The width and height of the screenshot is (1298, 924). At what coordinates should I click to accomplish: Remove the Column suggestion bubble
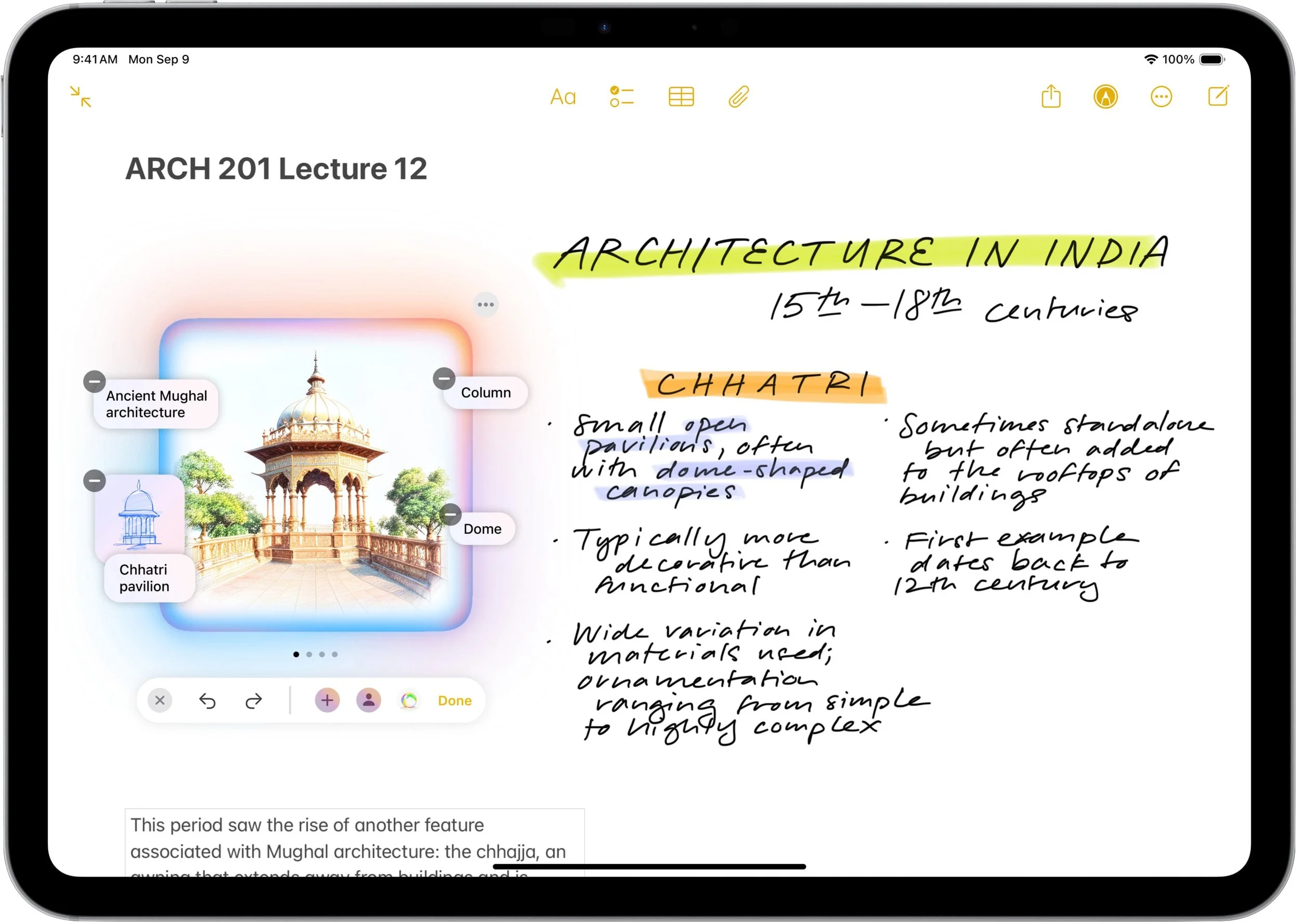click(x=444, y=378)
